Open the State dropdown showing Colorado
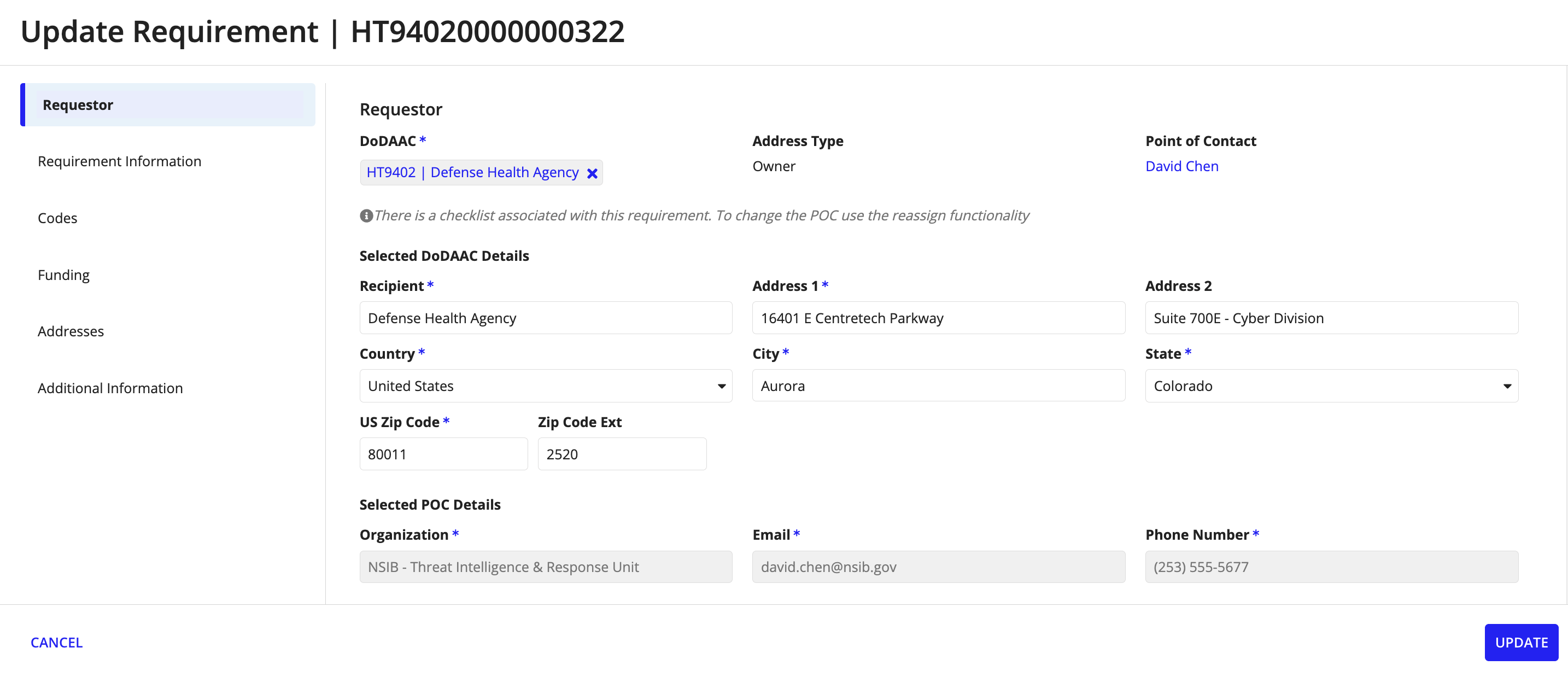This screenshot has width=1568, height=677. tap(1331, 386)
